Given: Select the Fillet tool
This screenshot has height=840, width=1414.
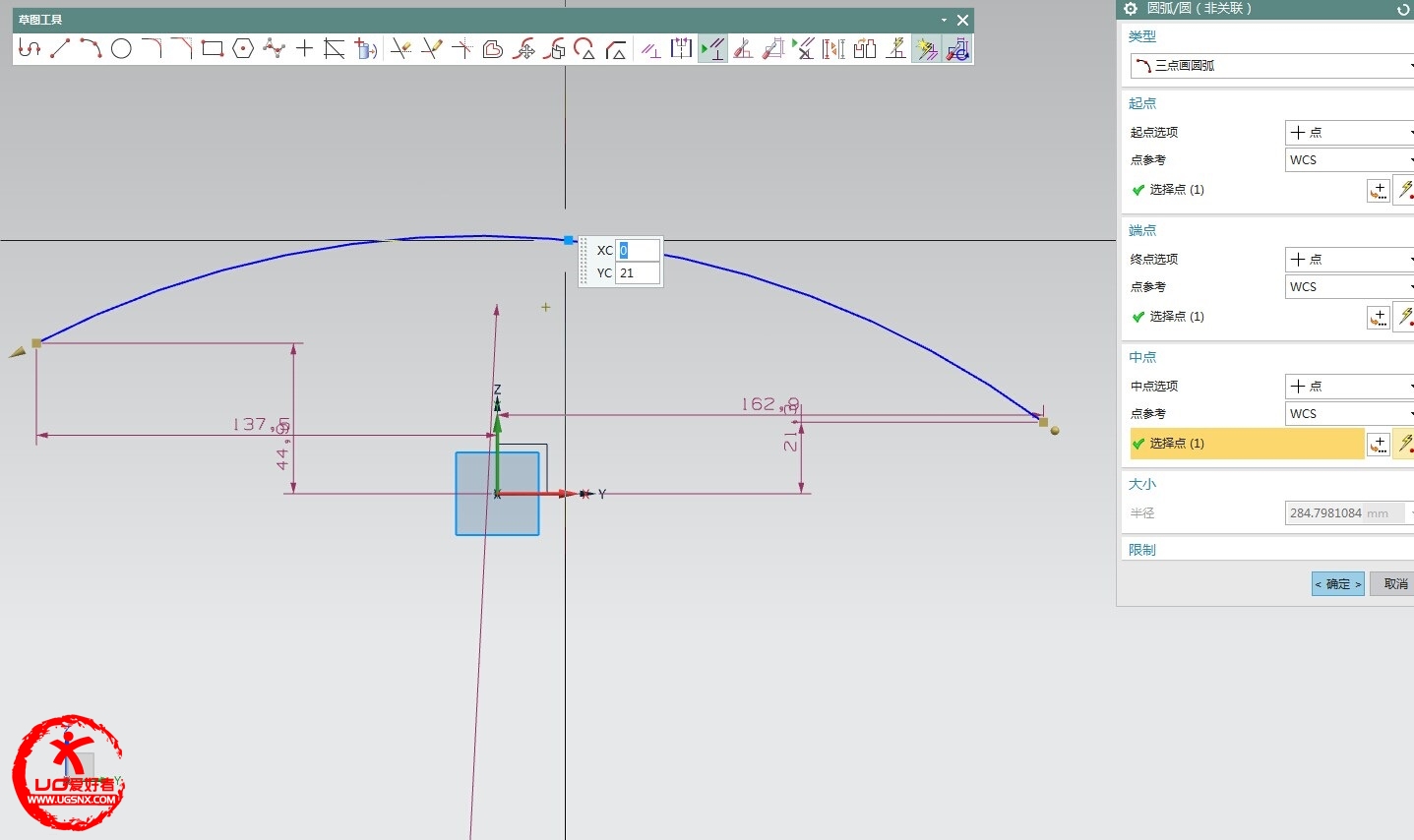Looking at the screenshot, I should pos(152,48).
